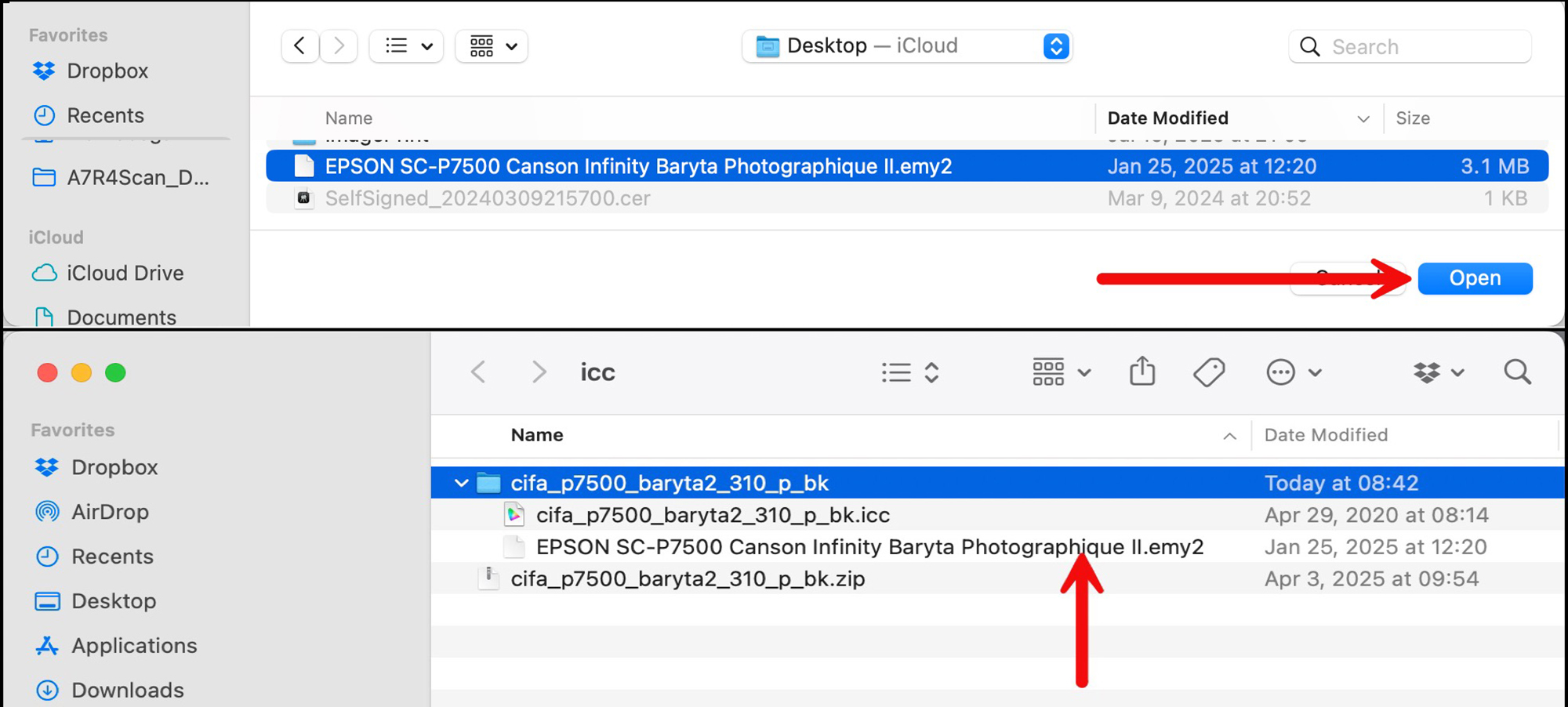Sort by Size column in the open dialog
This screenshot has height=707, width=1568.
pyautogui.click(x=1413, y=118)
